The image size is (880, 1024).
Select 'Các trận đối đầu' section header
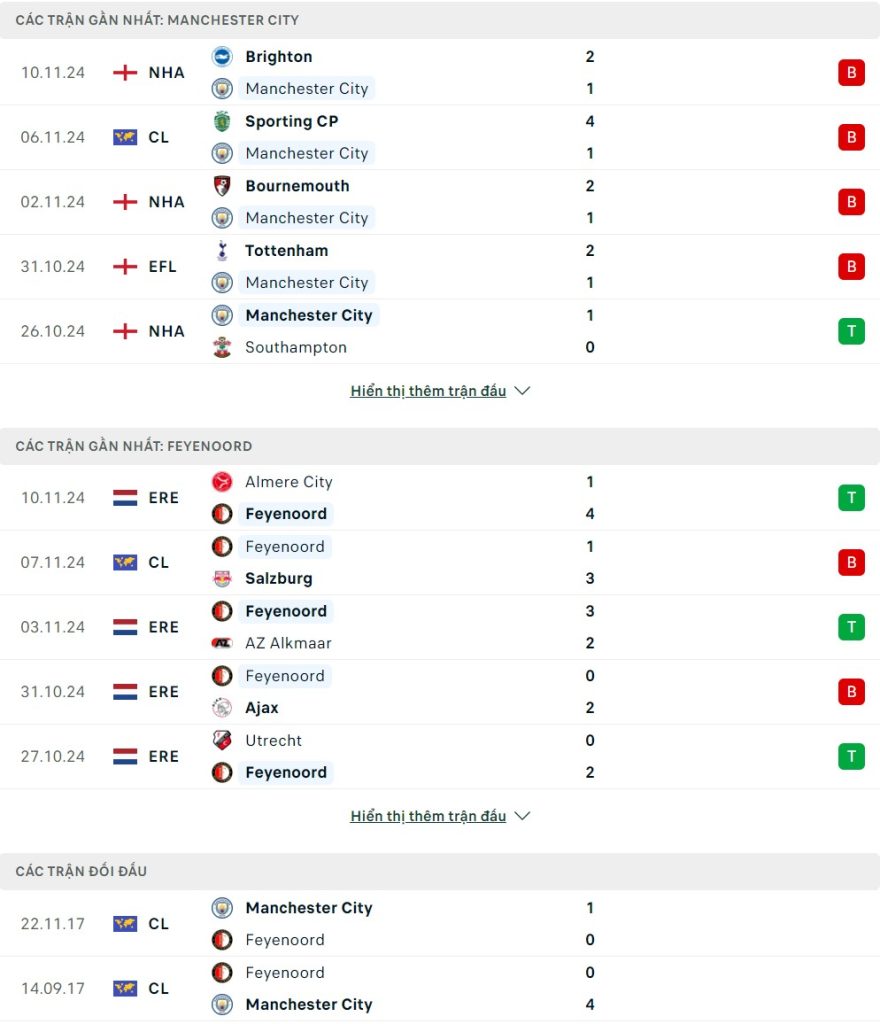[x=82, y=871]
